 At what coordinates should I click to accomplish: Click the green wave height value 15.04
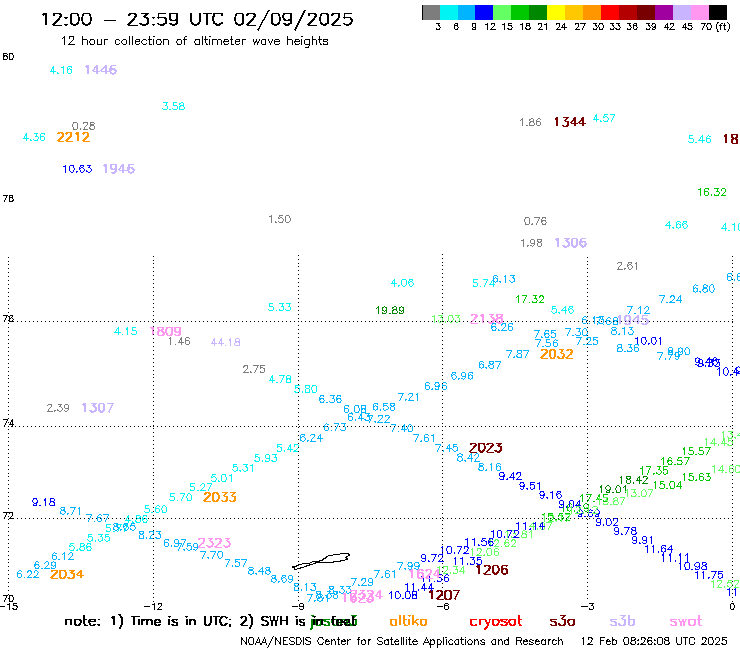(667, 485)
